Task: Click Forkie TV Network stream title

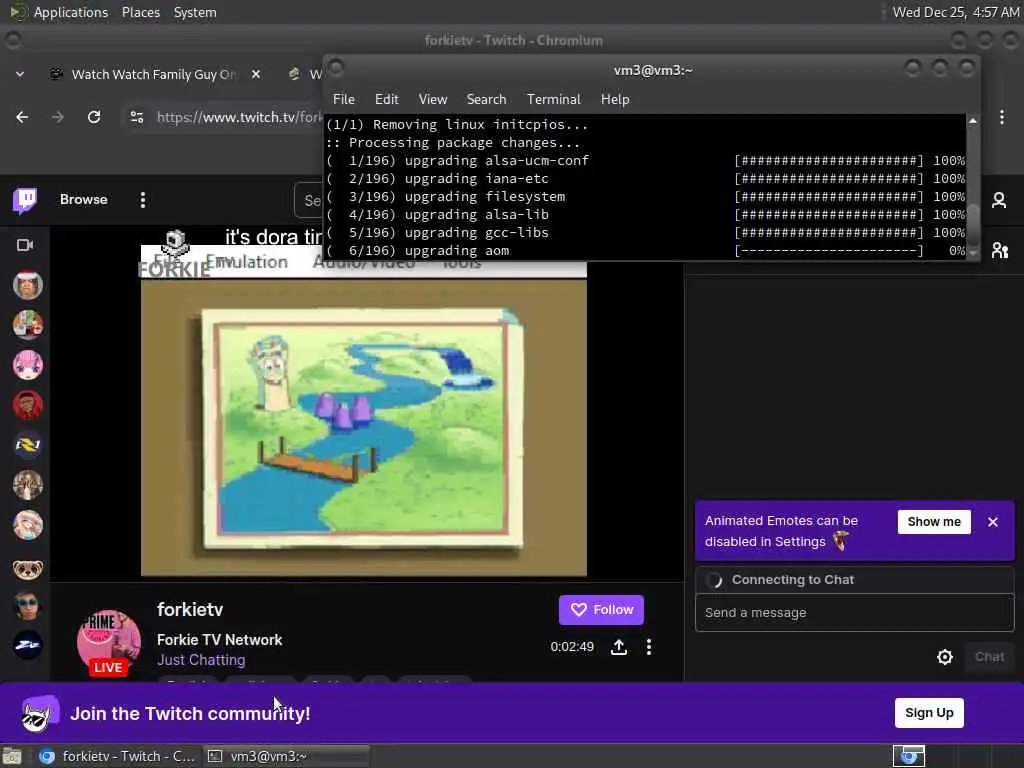Action: [219, 640]
